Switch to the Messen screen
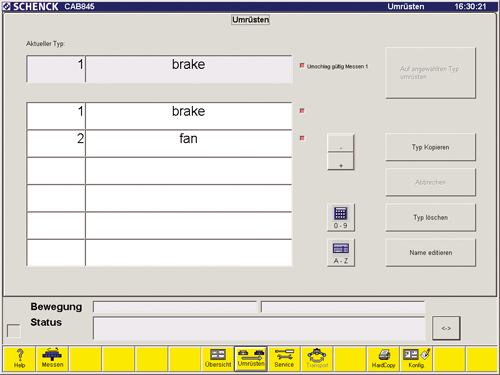The image size is (500, 375). click(x=52, y=359)
